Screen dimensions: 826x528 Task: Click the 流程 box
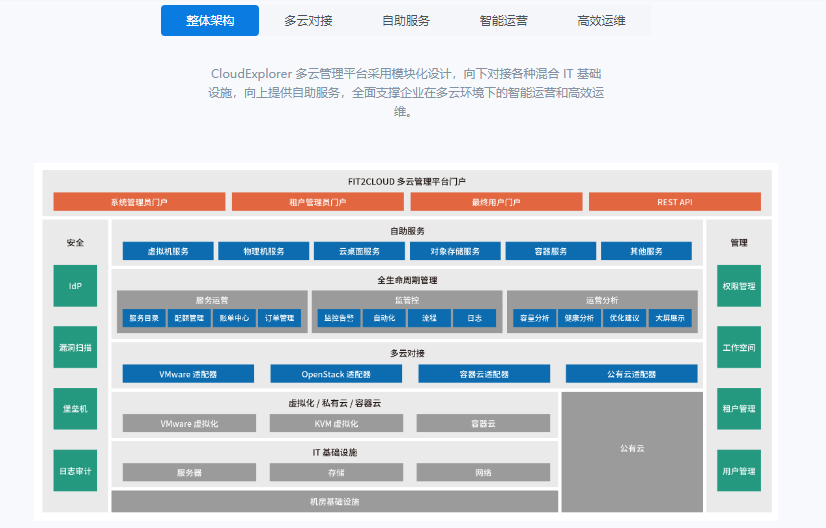point(429,318)
